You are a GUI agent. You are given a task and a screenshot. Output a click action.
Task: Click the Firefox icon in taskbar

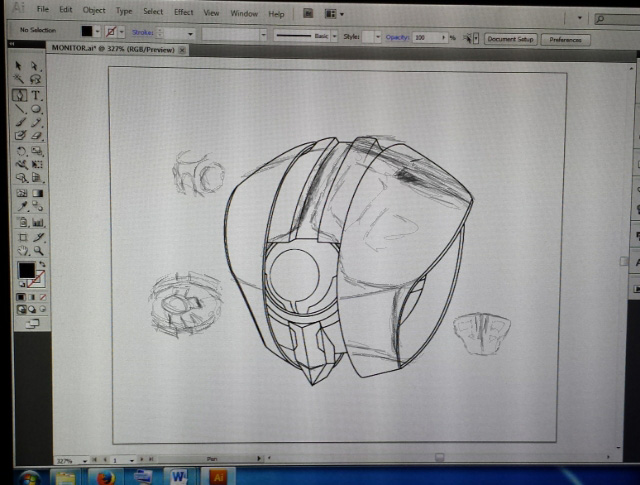pyautogui.click(x=105, y=477)
